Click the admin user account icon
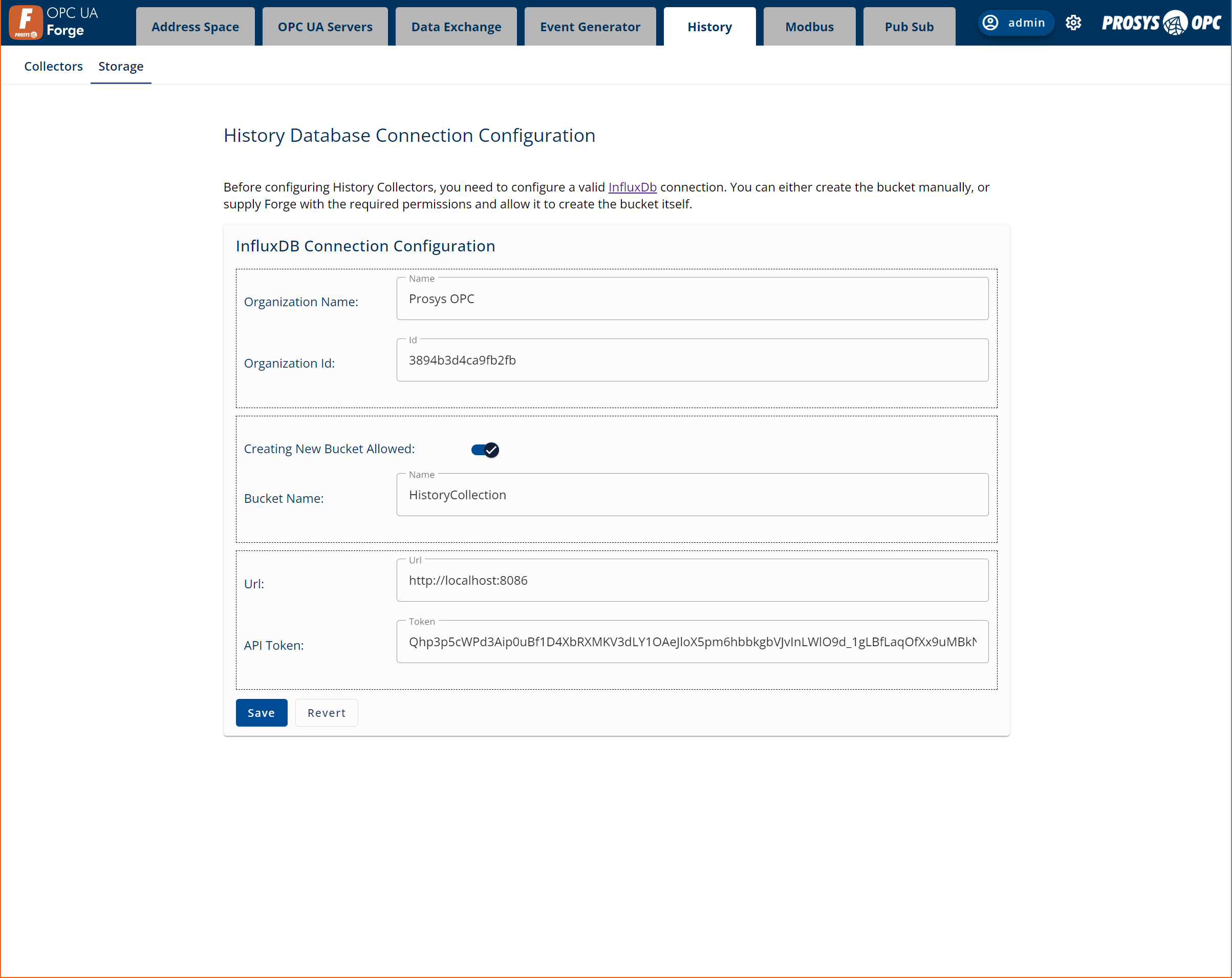Viewport: 1232px width, 978px height. pyautogui.click(x=990, y=23)
